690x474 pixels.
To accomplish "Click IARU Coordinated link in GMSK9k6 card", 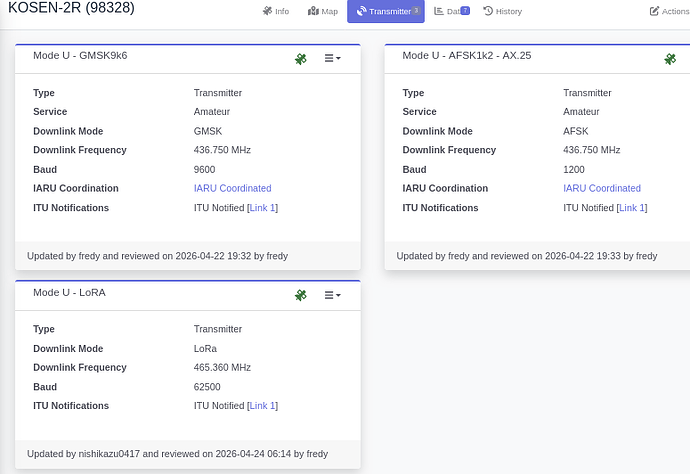I will 232,188.
